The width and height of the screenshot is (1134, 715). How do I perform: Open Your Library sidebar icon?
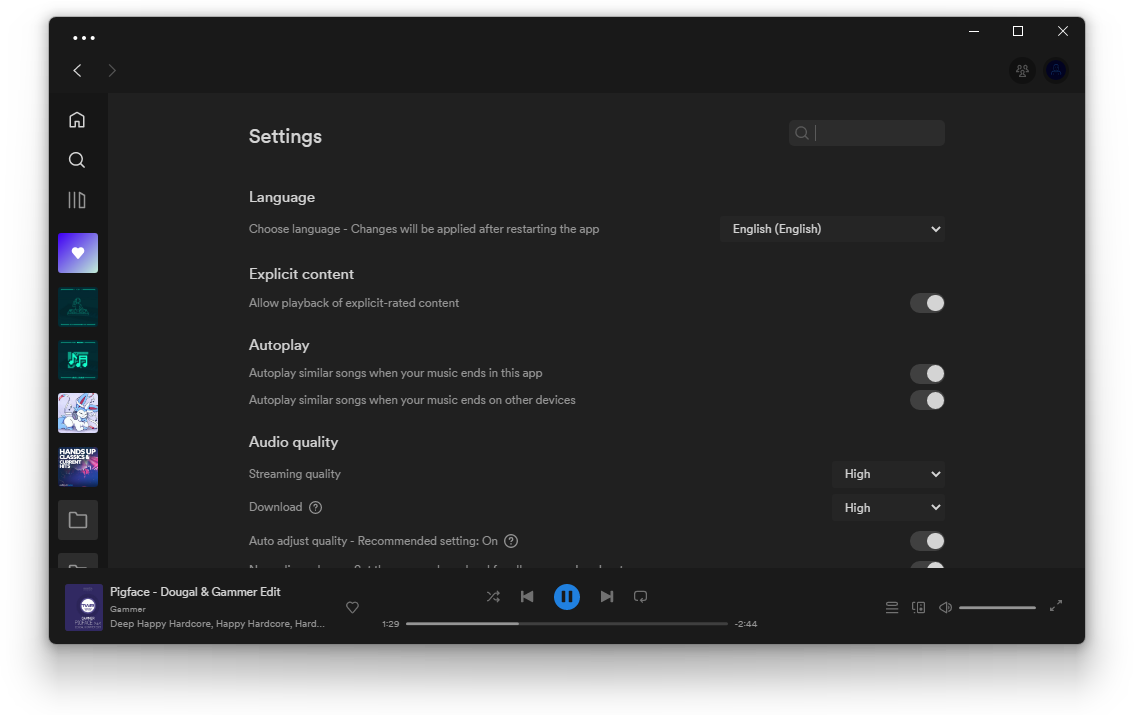77,200
